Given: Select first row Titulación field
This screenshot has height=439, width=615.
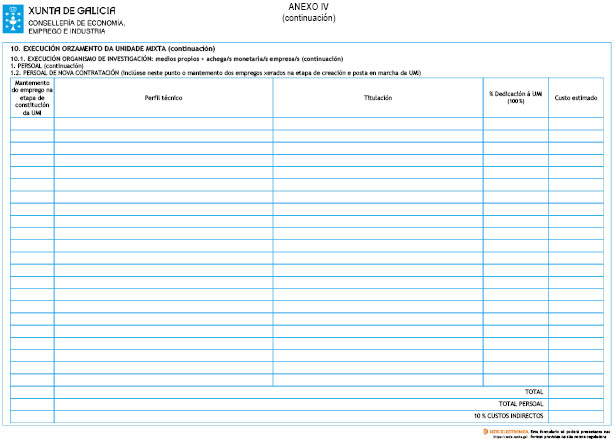Looking at the screenshot, I should pos(377,123).
